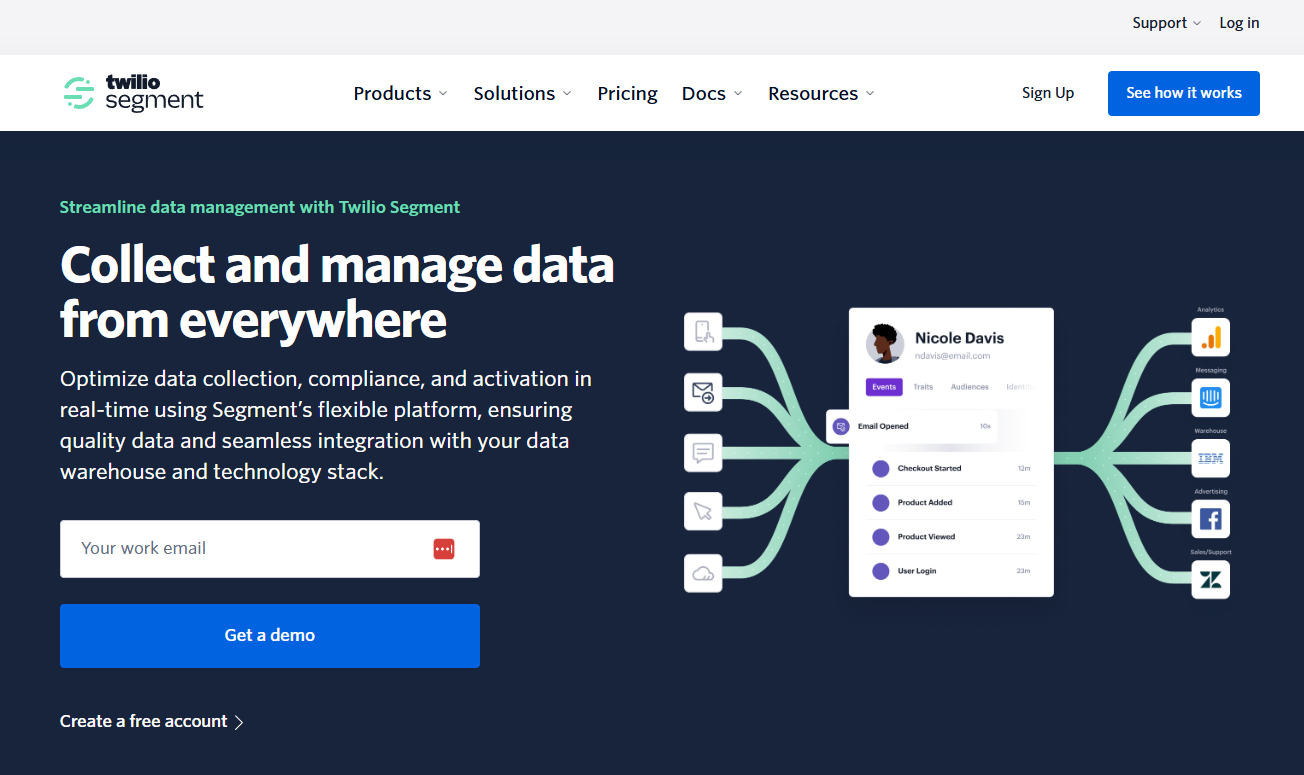
Task: Expand the Support dropdown
Action: tap(1166, 23)
